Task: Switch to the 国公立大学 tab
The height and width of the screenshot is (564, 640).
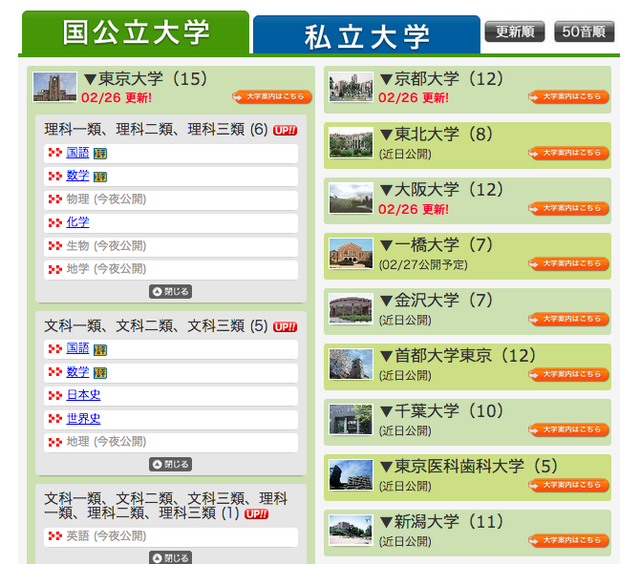Action: [x=136, y=32]
